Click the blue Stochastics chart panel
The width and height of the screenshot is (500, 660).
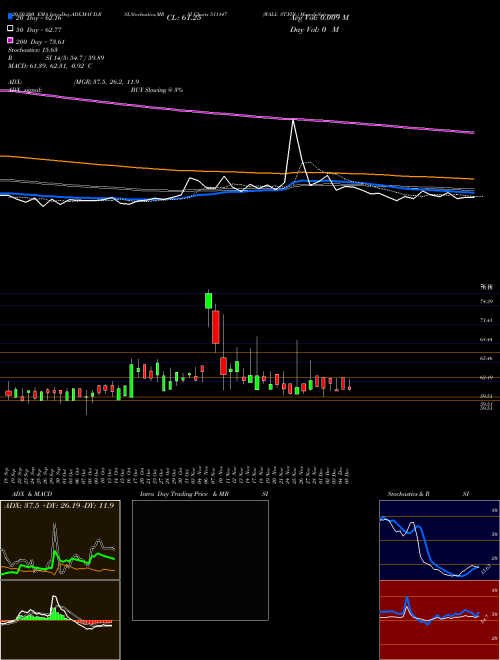tap(439, 540)
